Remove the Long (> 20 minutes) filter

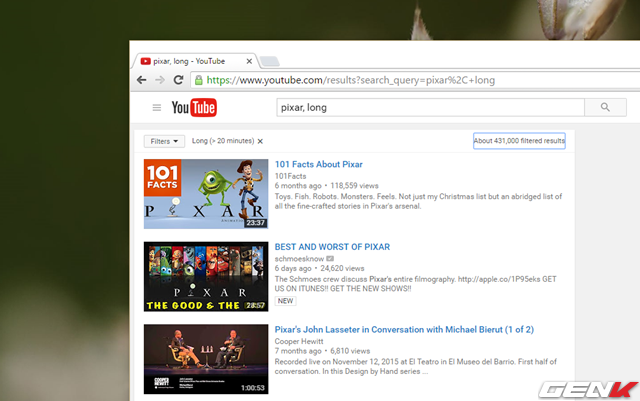[x=261, y=142]
